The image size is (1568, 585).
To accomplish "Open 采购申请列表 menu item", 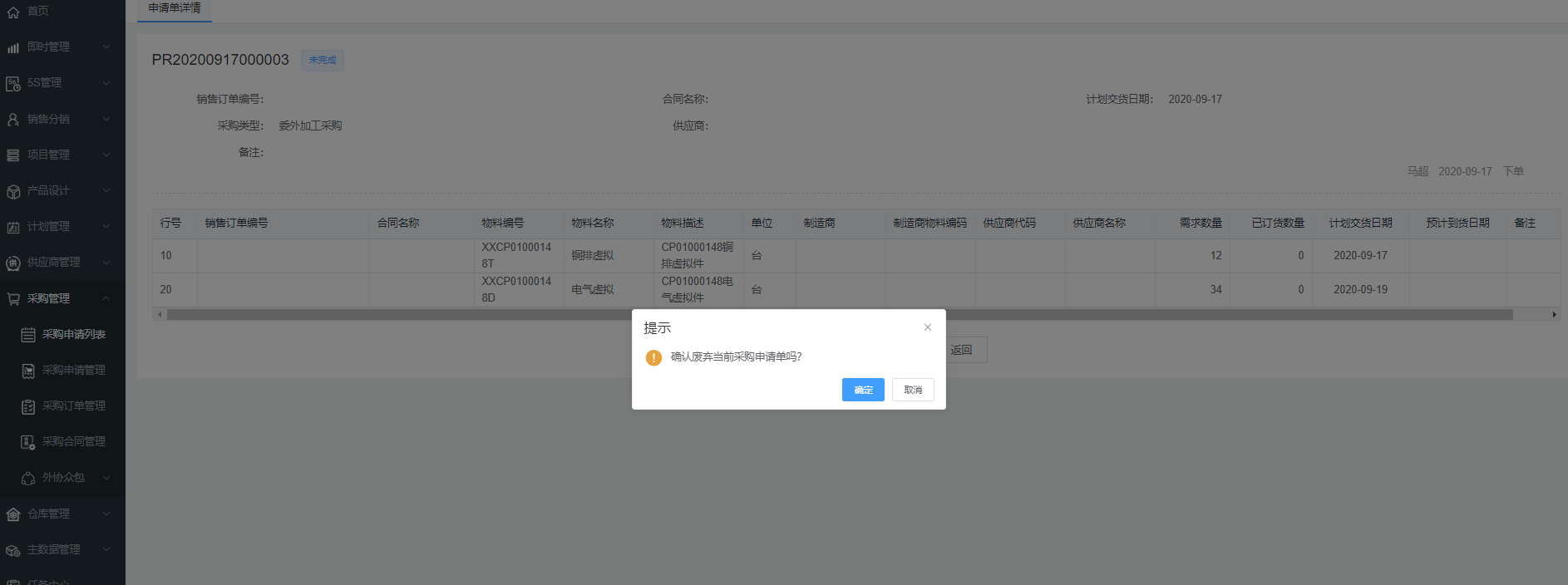I will tap(73, 334).
